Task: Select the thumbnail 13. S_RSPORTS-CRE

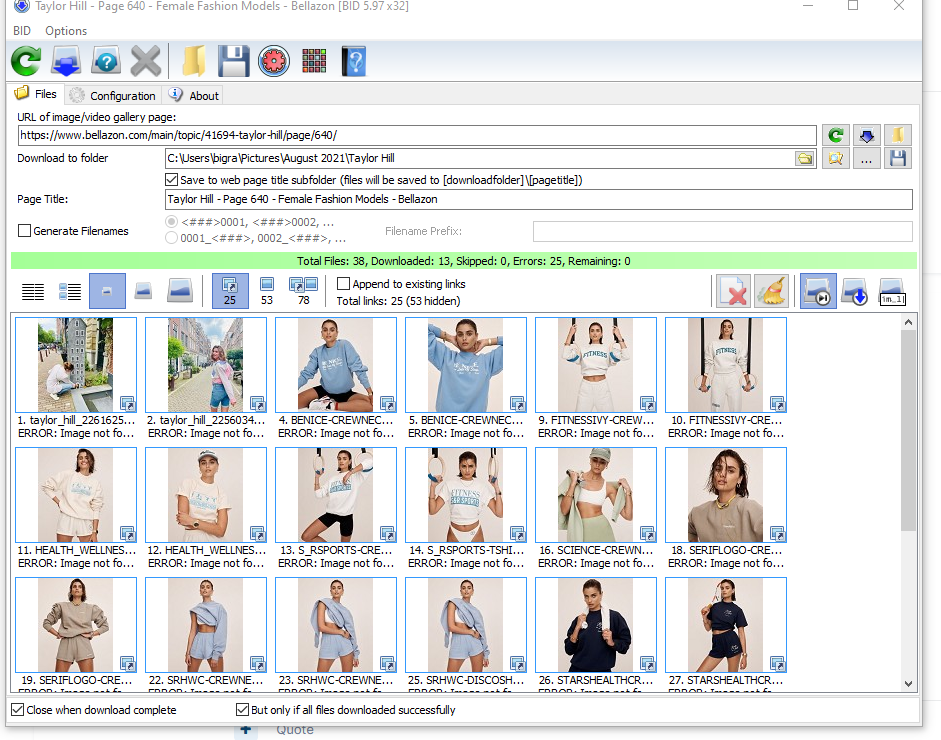Action: point(336,495)
